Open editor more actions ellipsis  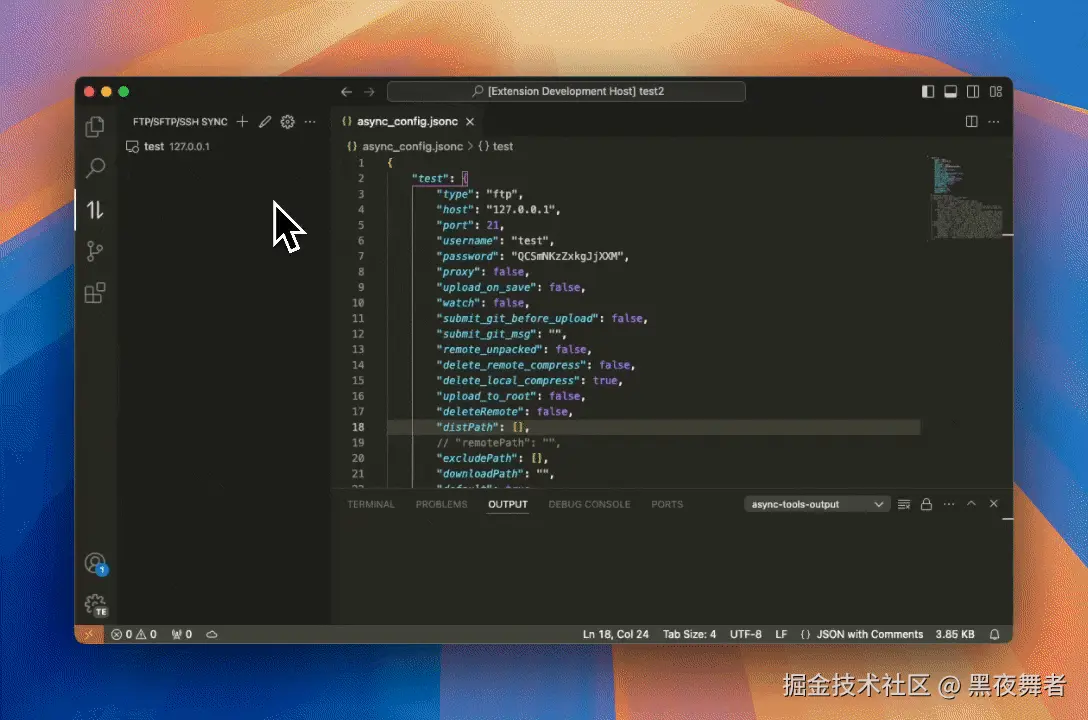click(x=994, y=121)
